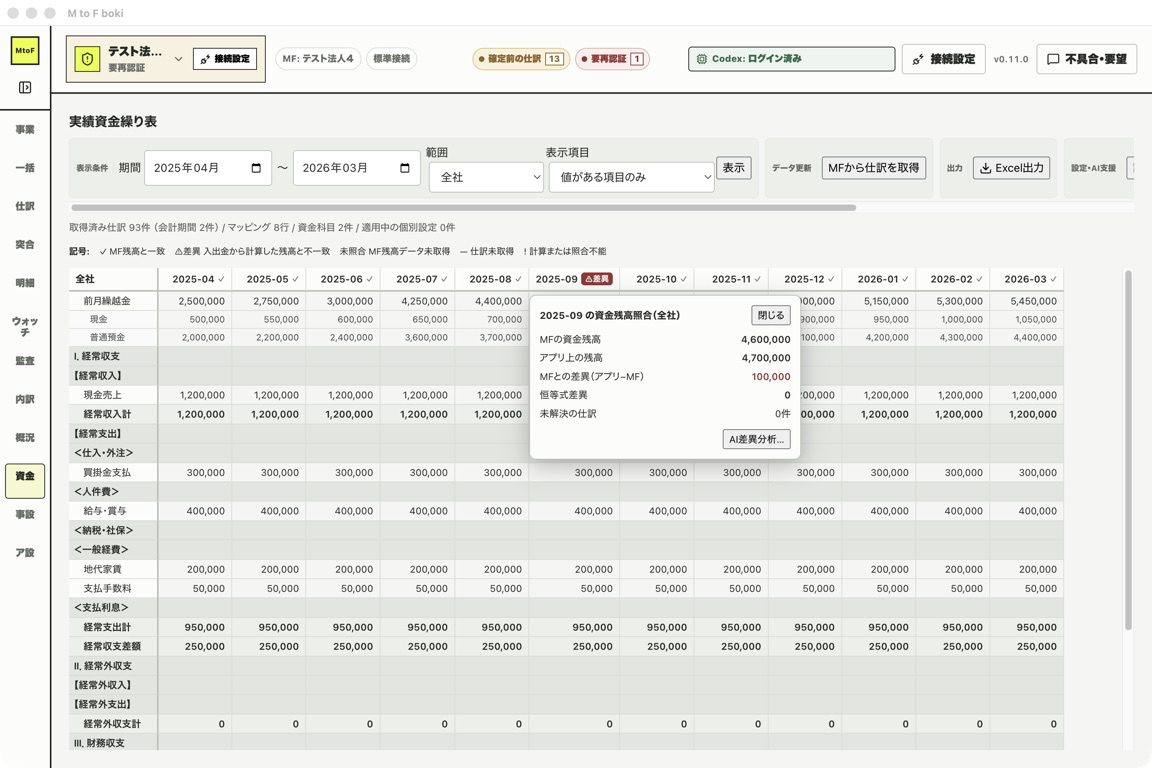1152x768 pixels.
Task: Open 突合 in the left sidebar
Action: pyautogui.click(x=25, y=244)
